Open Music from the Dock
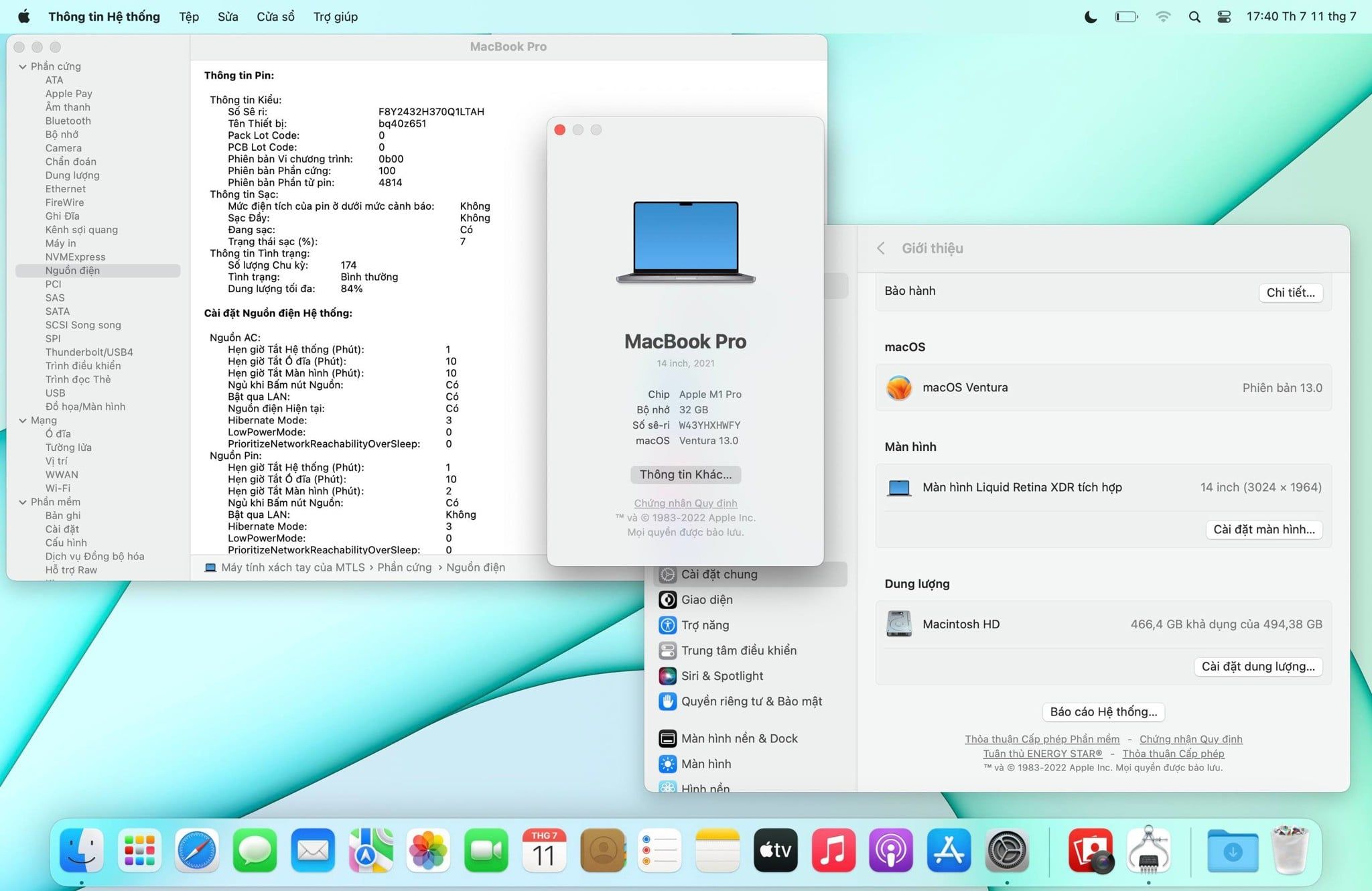 click(833, 850)
